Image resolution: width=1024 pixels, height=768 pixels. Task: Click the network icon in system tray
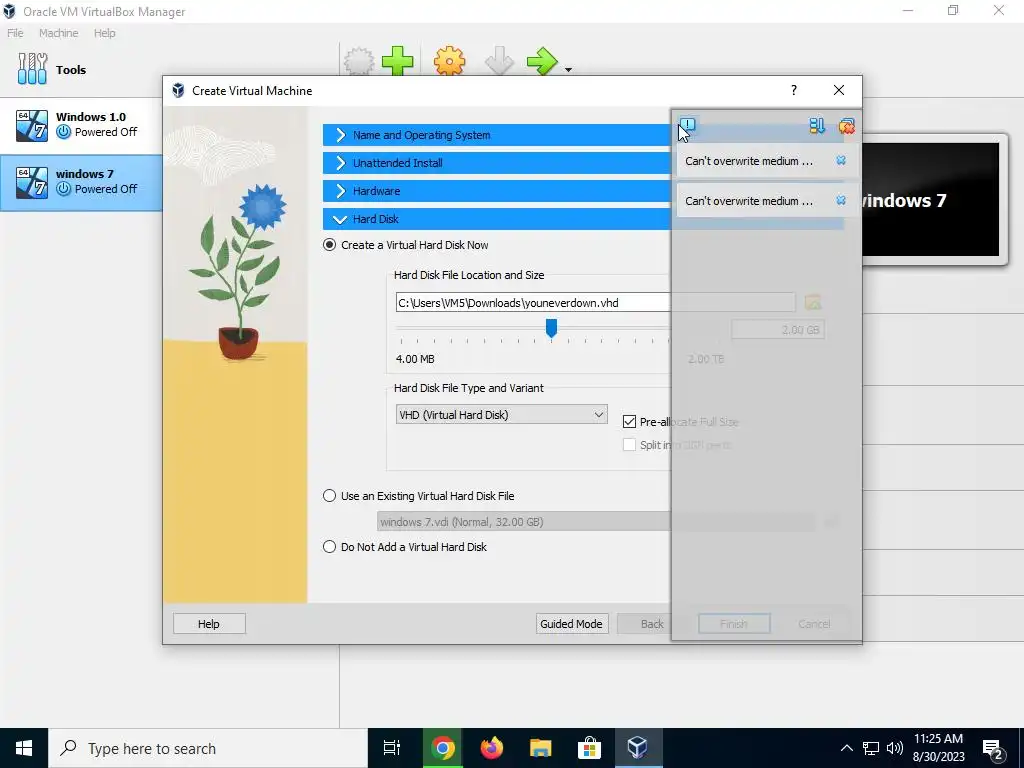pyautogui.click(x=871, y=748)
